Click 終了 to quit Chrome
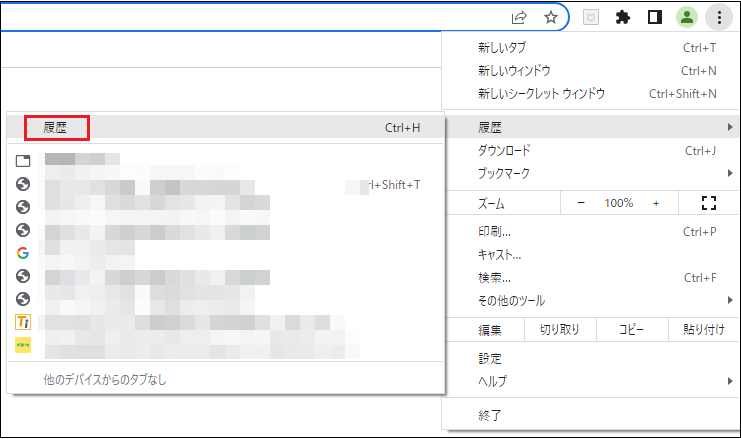Screen dimensions: 741x439 [x=490, y=415]
